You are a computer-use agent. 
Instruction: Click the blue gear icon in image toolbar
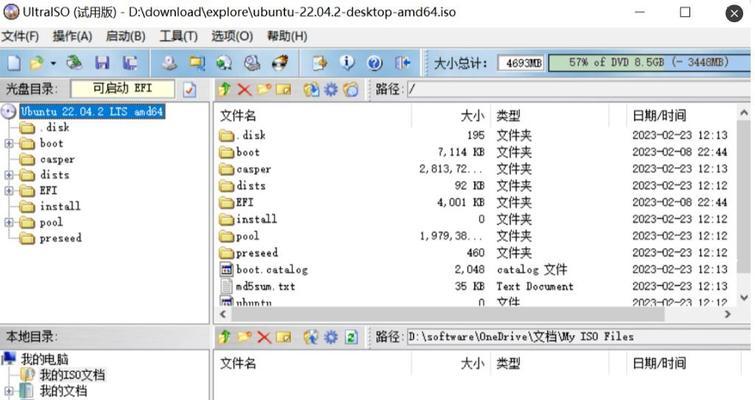click(x=331, y=89)
